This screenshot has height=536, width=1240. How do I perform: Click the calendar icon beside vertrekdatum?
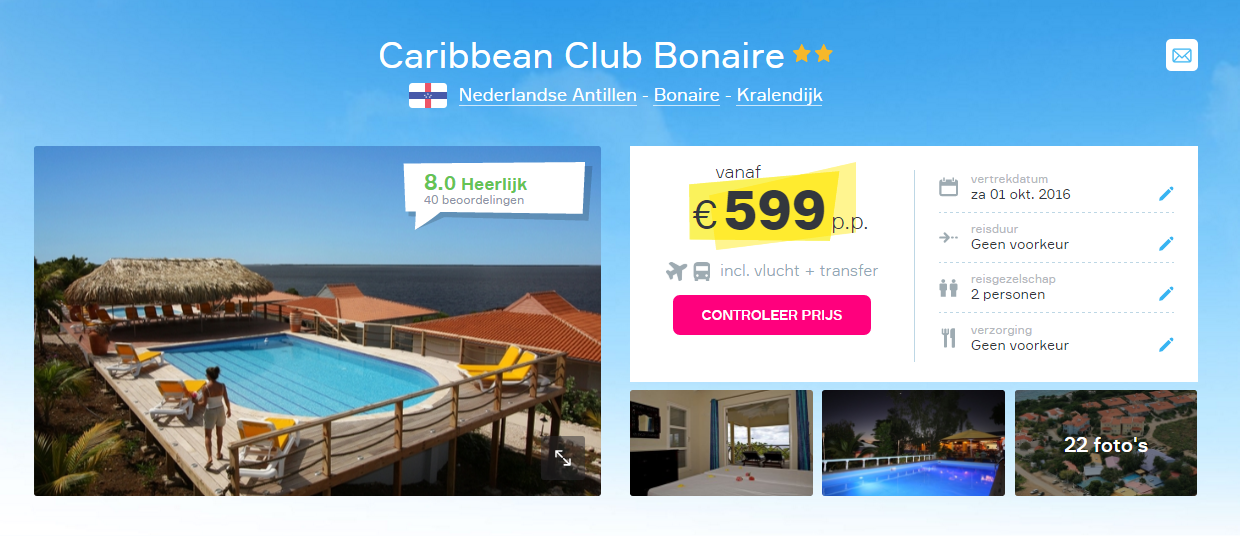[948, 187]
